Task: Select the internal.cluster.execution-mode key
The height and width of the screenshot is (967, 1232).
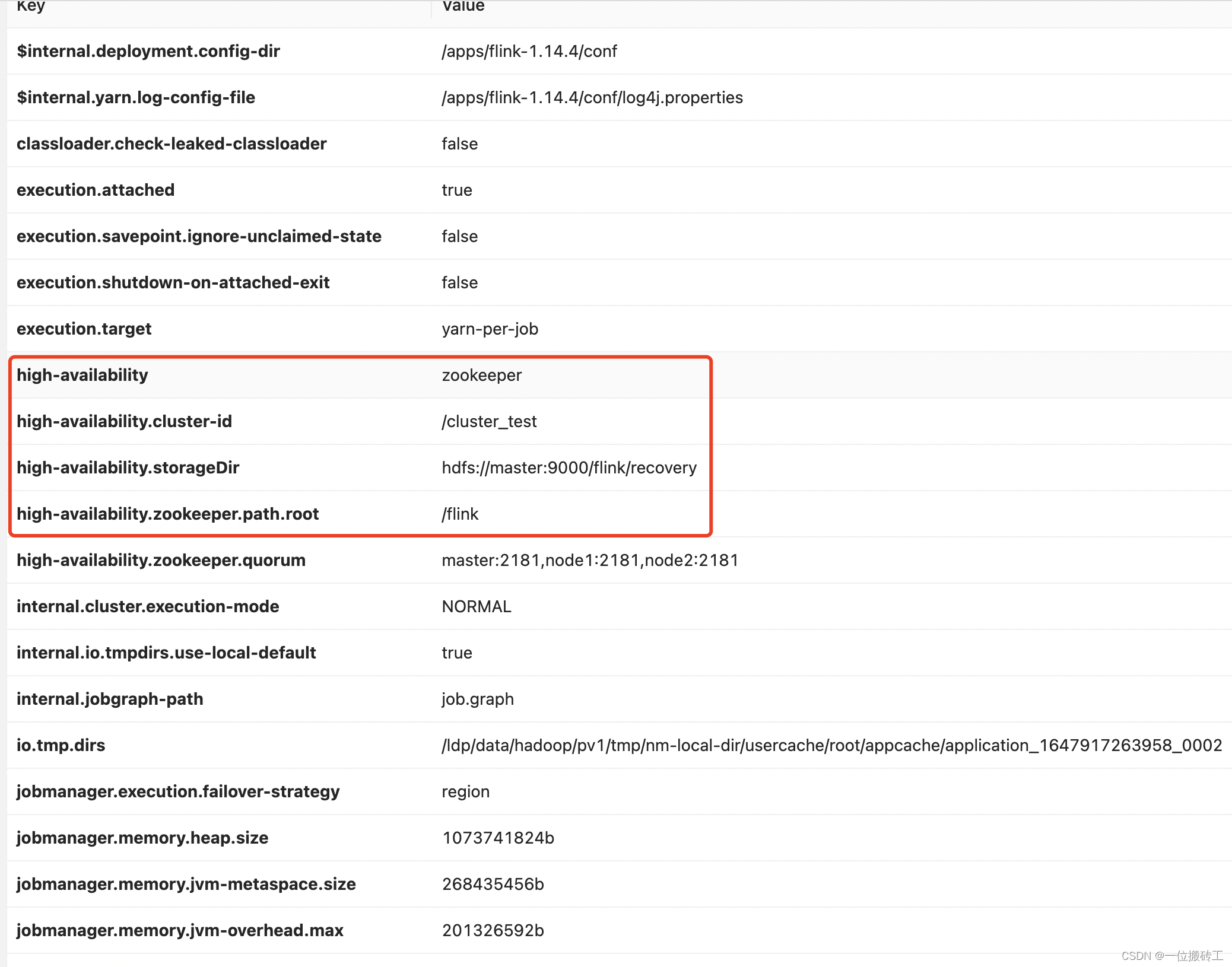Action: [x=148, y=606]
